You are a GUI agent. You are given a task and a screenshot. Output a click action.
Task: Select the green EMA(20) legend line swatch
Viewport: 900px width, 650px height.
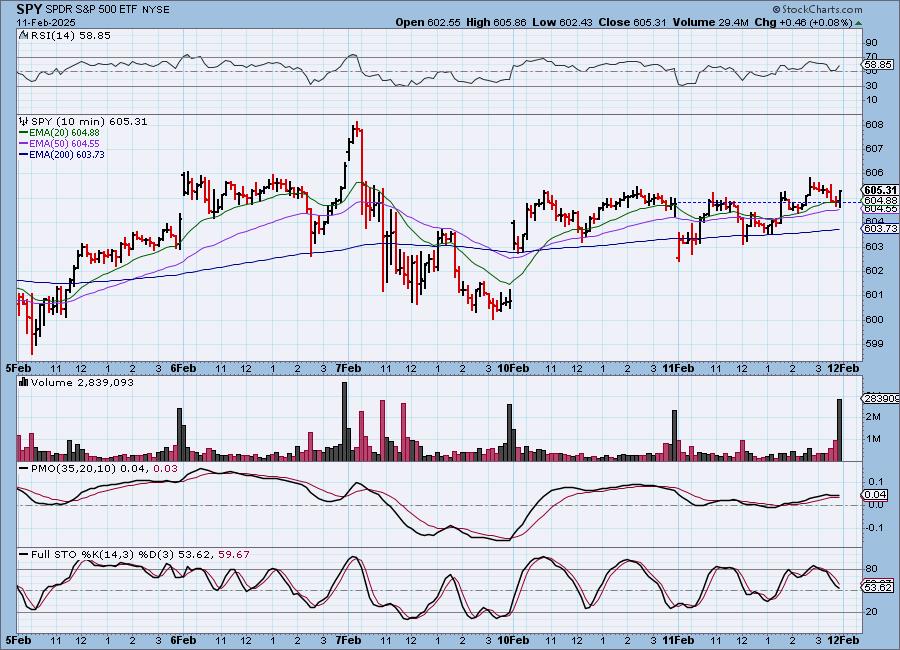[24, 133]
